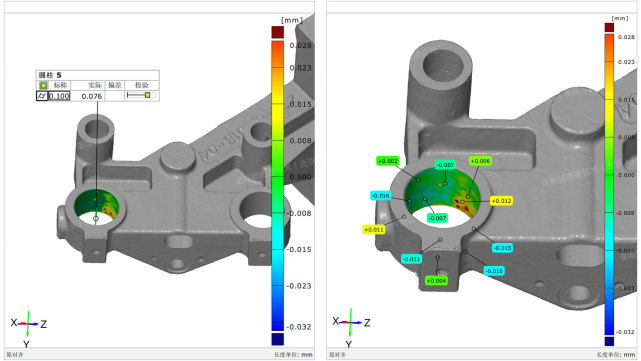Click the [mm] unit label above the left legend
641x361 pixels.
(x=292, y=20)
